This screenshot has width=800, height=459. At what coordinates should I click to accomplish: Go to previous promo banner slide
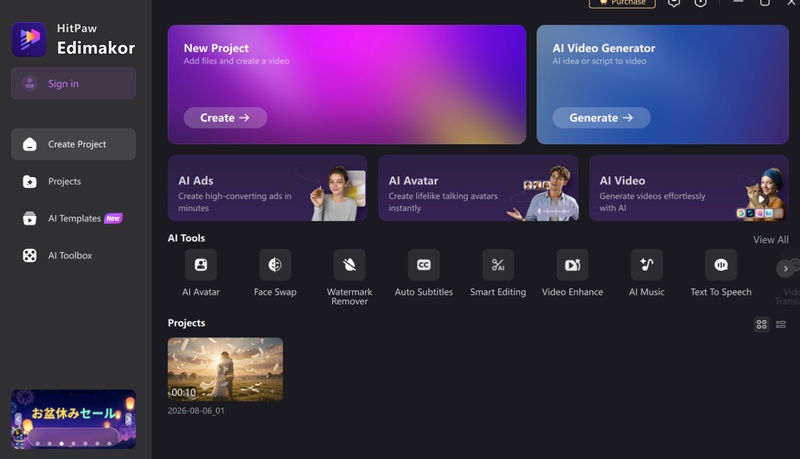click(x=18, y=419)
